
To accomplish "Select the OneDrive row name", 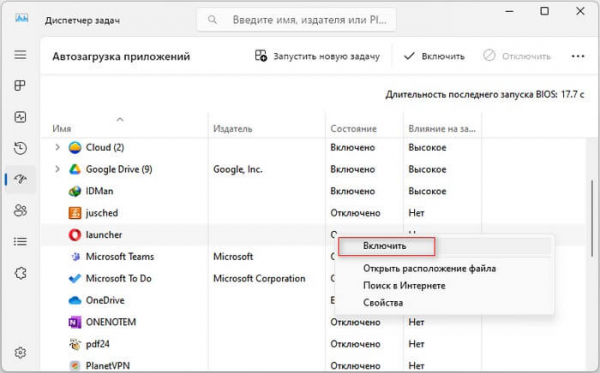I will point(105,300).
